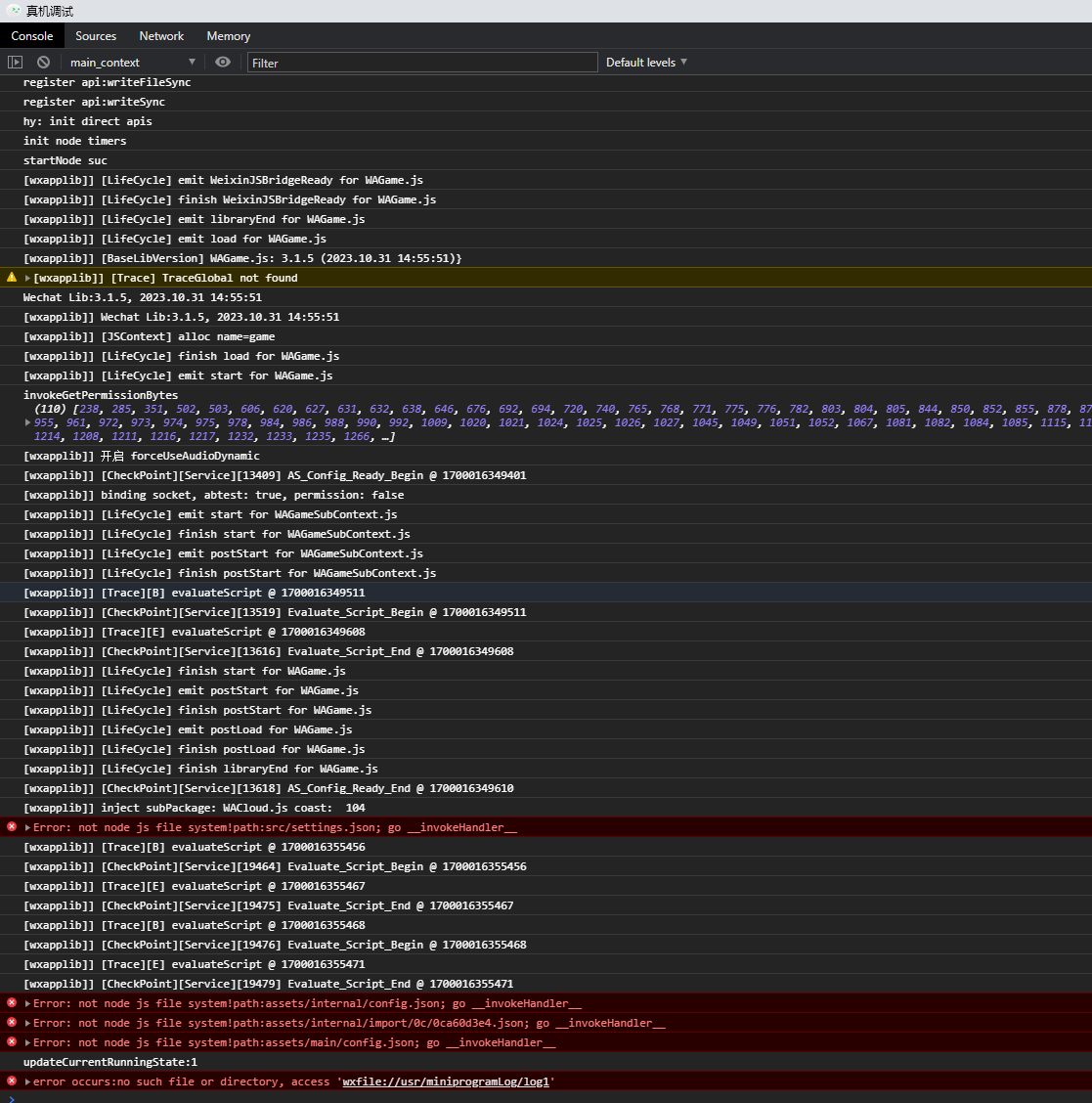Select the 'emit postStart for WAGameSubContext.js' line
Image resolution: width=1092 pixels, height=1103 pixels.
pyautogui.click(x=546, y=553)
